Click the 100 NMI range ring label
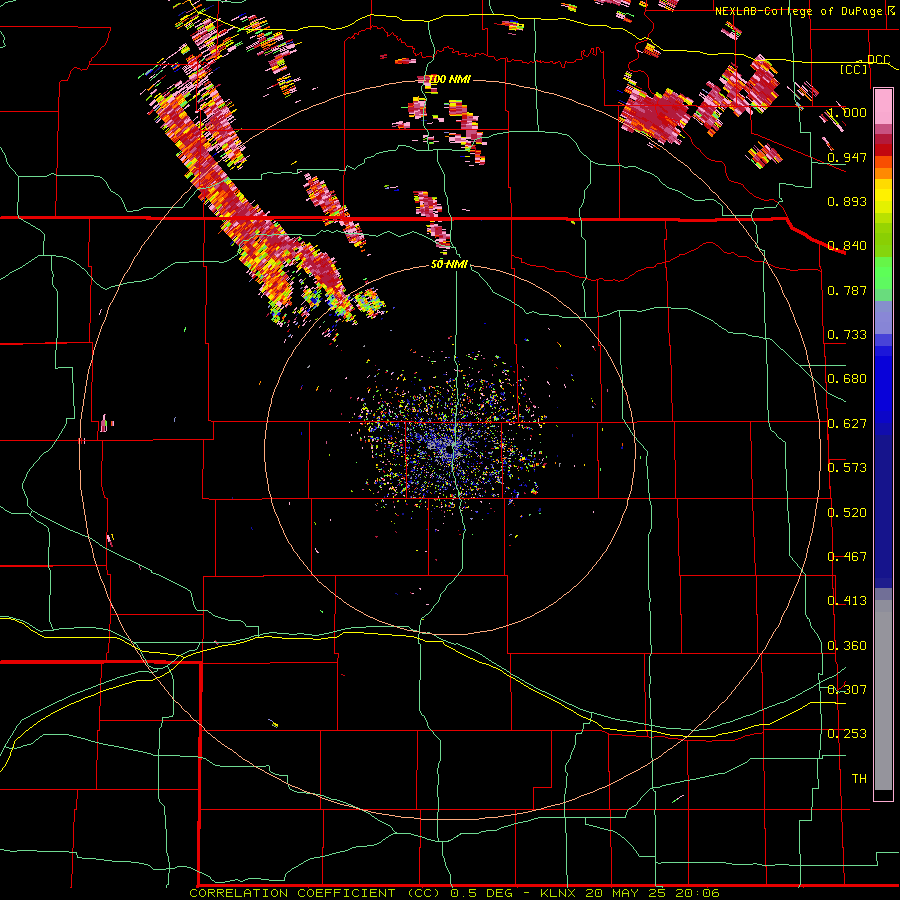 tap(449, 79)
